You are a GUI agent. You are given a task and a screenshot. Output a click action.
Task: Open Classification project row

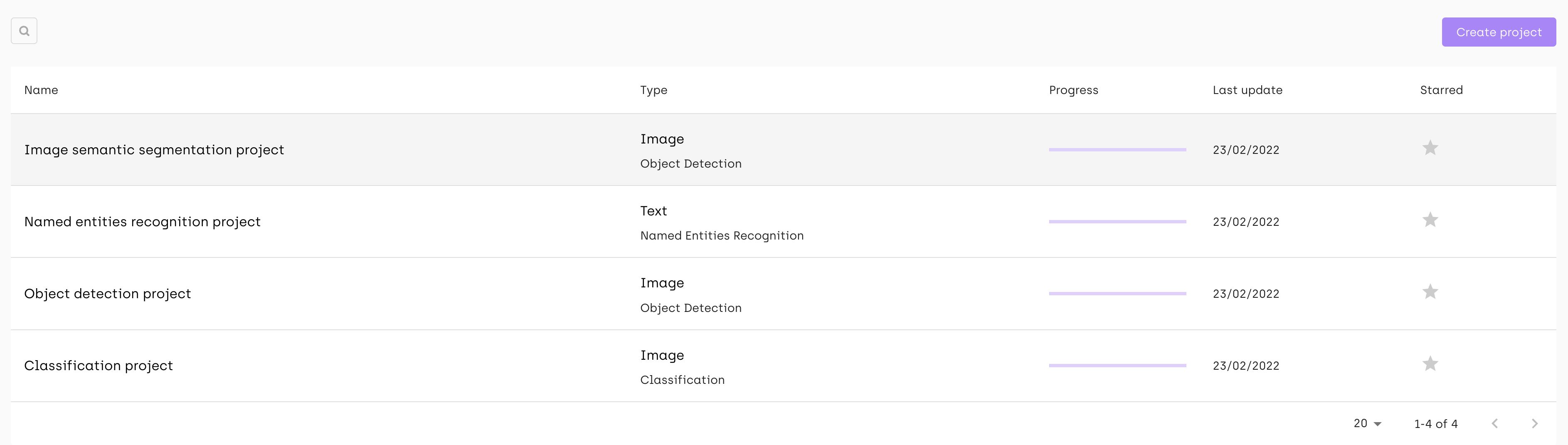99,365
